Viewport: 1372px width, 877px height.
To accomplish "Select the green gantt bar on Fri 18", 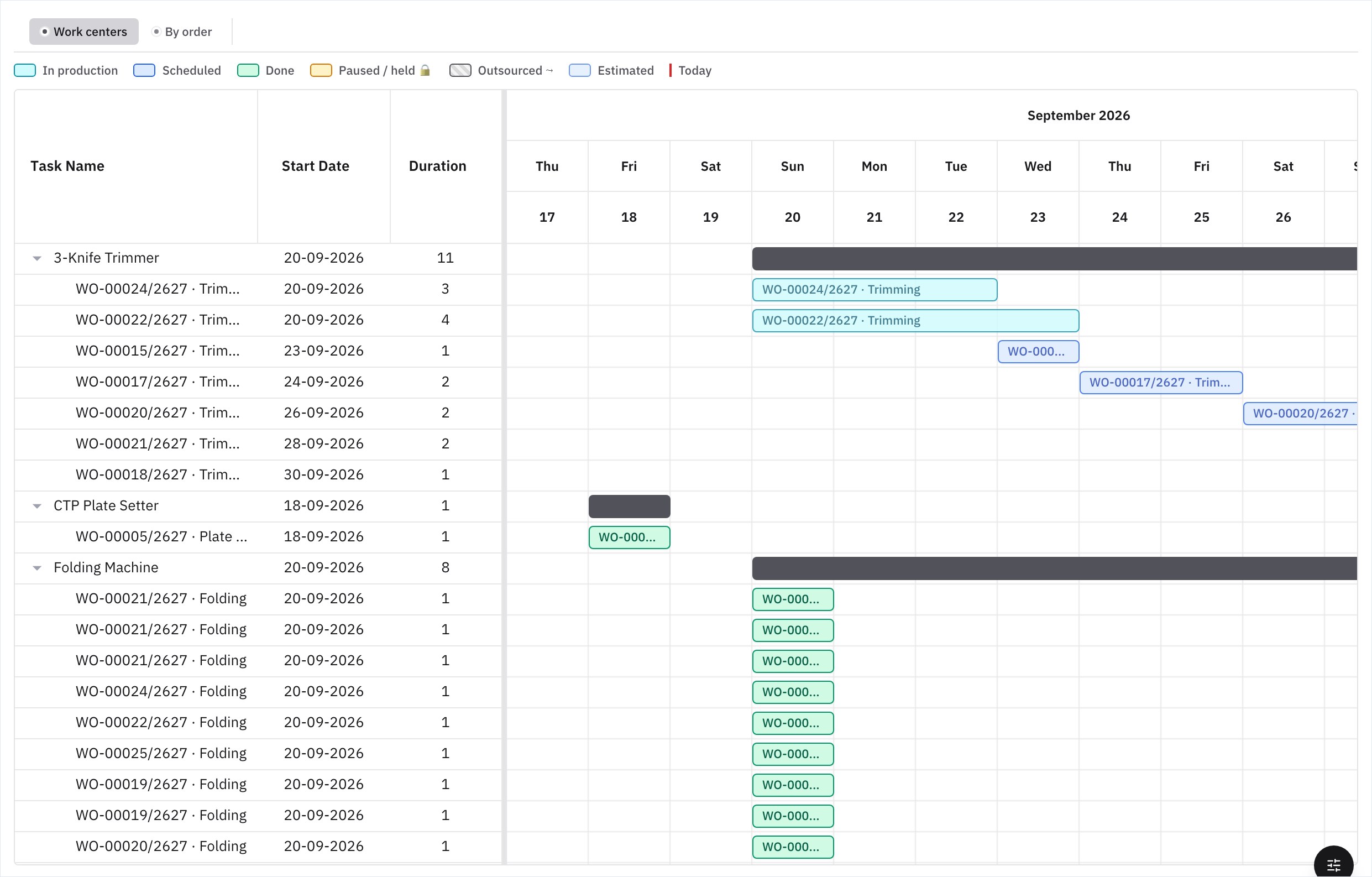I will [x=629, y=537].
